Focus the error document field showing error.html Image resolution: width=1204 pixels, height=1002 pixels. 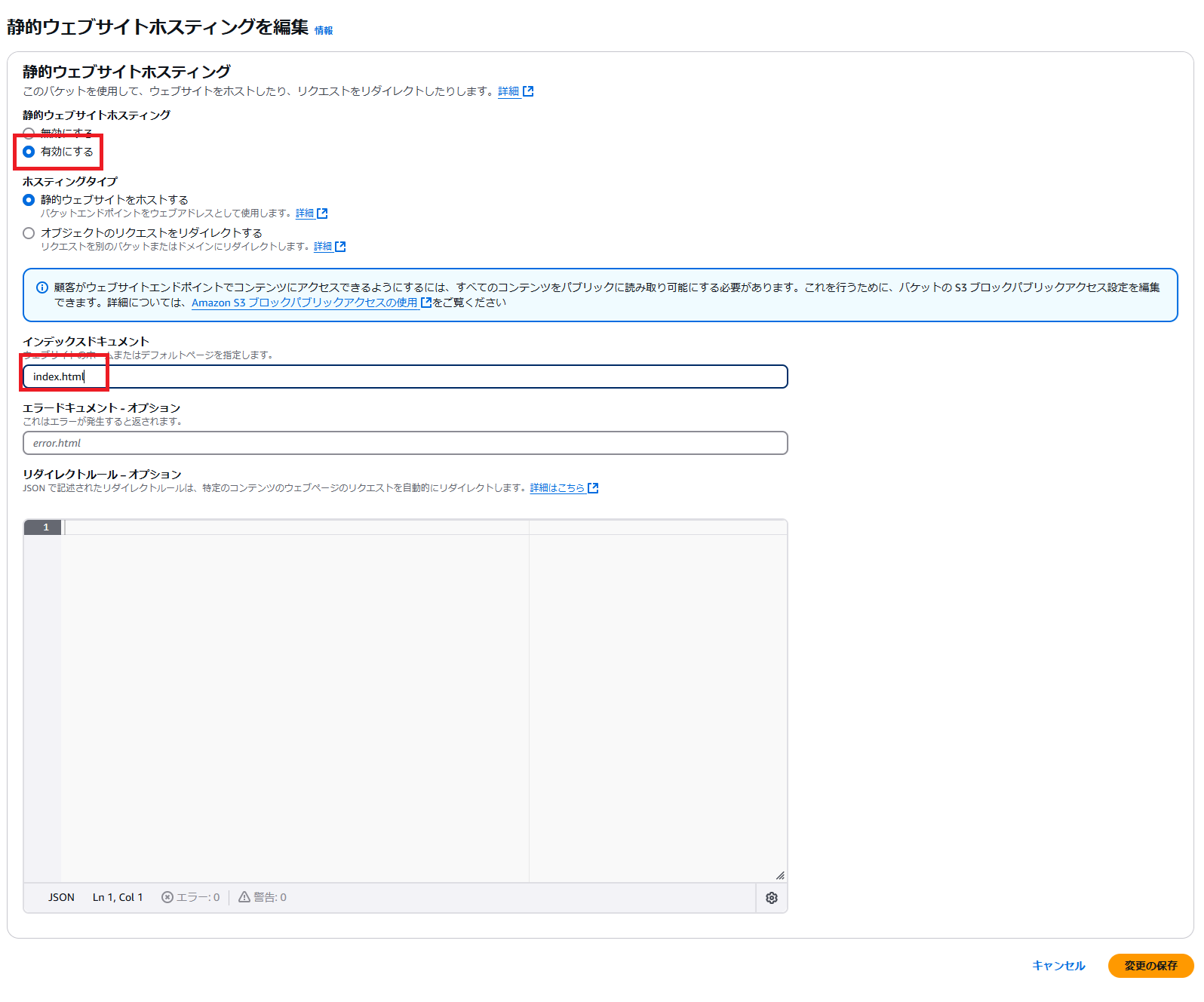pyautogui.click(x=405, y=443)
